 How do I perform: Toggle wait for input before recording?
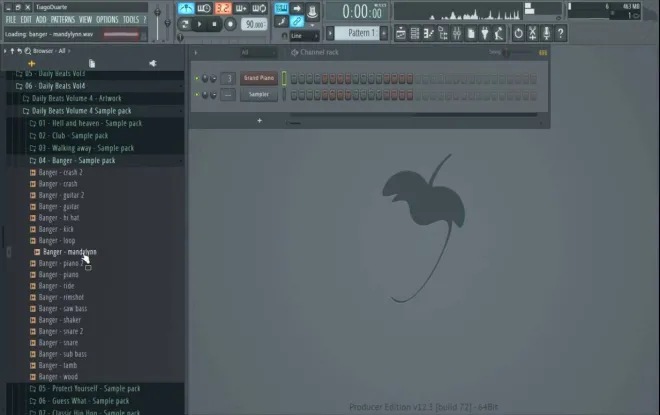pos(204,8)
